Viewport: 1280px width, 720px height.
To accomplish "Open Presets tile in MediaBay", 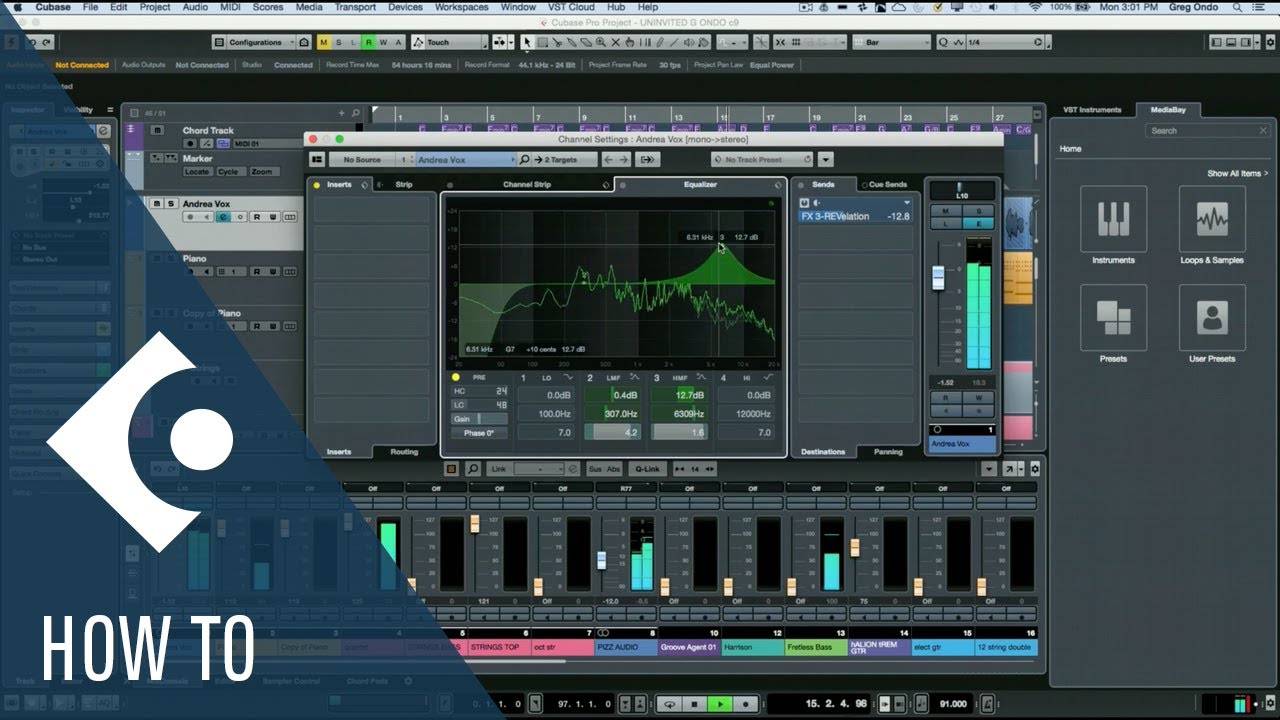I will [1113, 317].
